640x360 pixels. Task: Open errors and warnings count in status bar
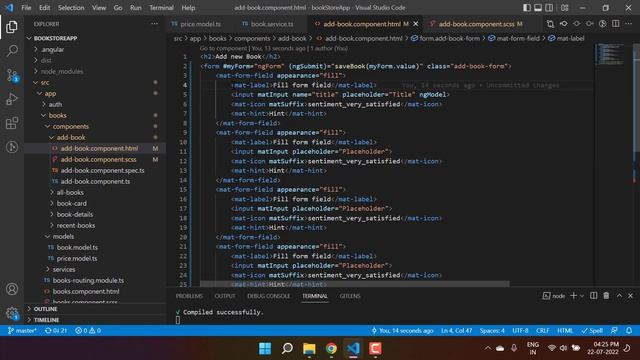click(x=88, y=330)
